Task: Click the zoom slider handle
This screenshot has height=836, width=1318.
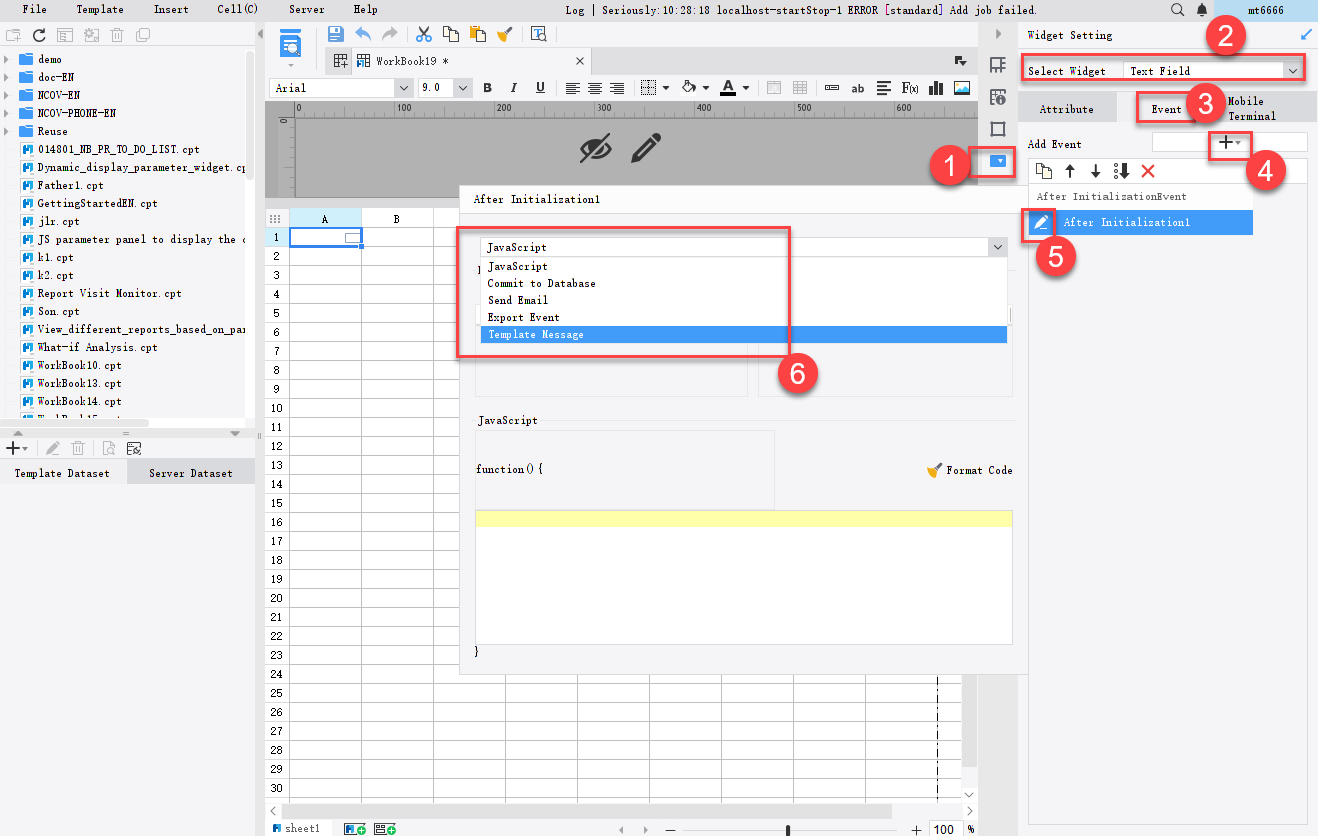Action: pos(788,830)
